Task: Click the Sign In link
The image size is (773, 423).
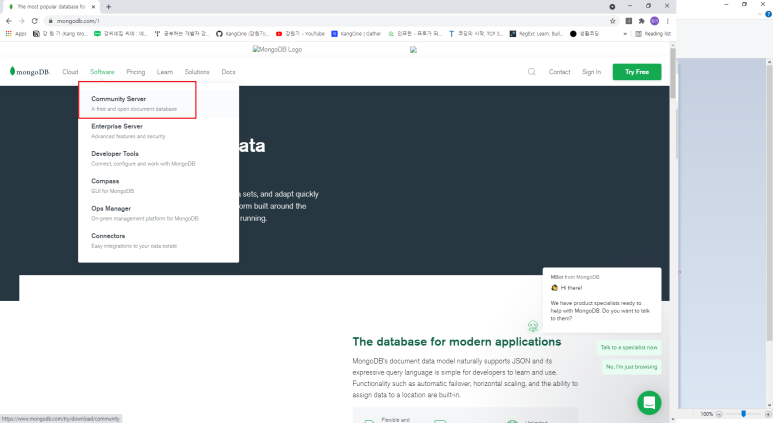Action: 591,71
